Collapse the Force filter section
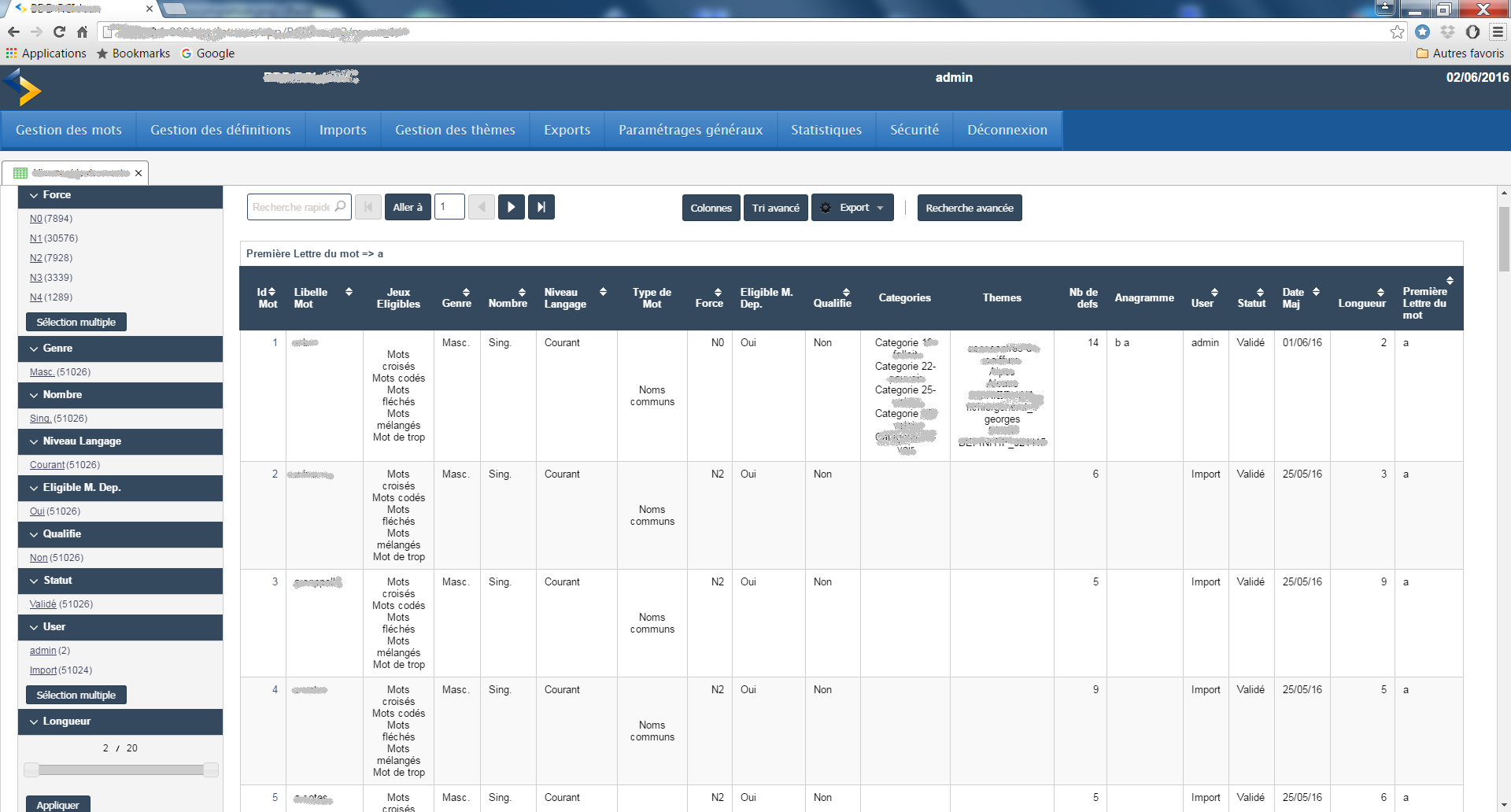Image resolution: width=1511 pixels, height=812 pixels. coord(34,195)
